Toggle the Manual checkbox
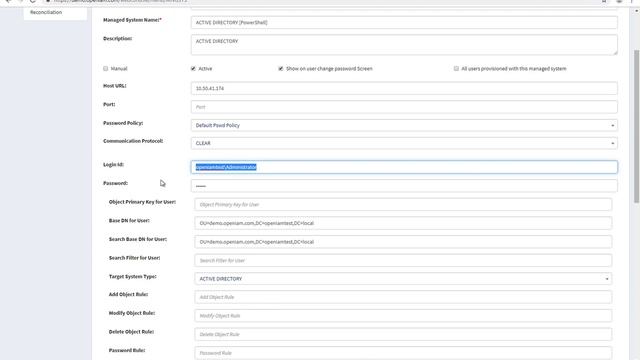The width and height of the screenshot is (640, 360). coord(106,69)
